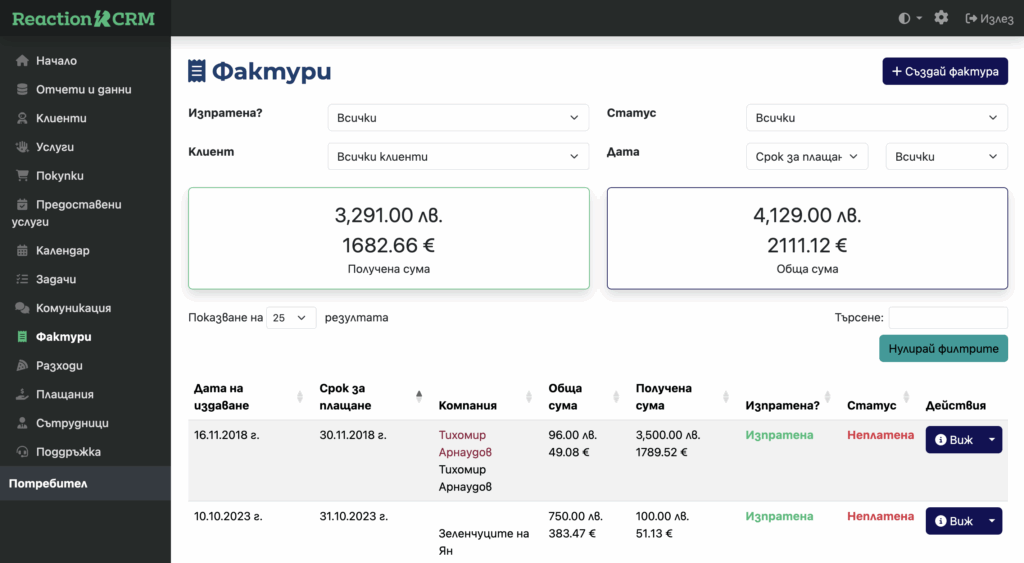Click the Плащания sidebar icon
The width and height of the screenshot is (1024, 563).
[22, 394]
